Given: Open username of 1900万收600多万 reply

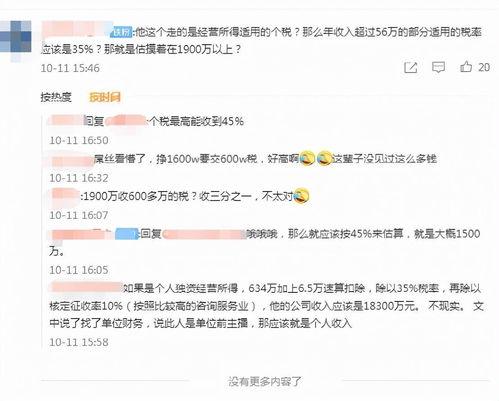Looking at the screenshot, I should (x=65, y=196).
